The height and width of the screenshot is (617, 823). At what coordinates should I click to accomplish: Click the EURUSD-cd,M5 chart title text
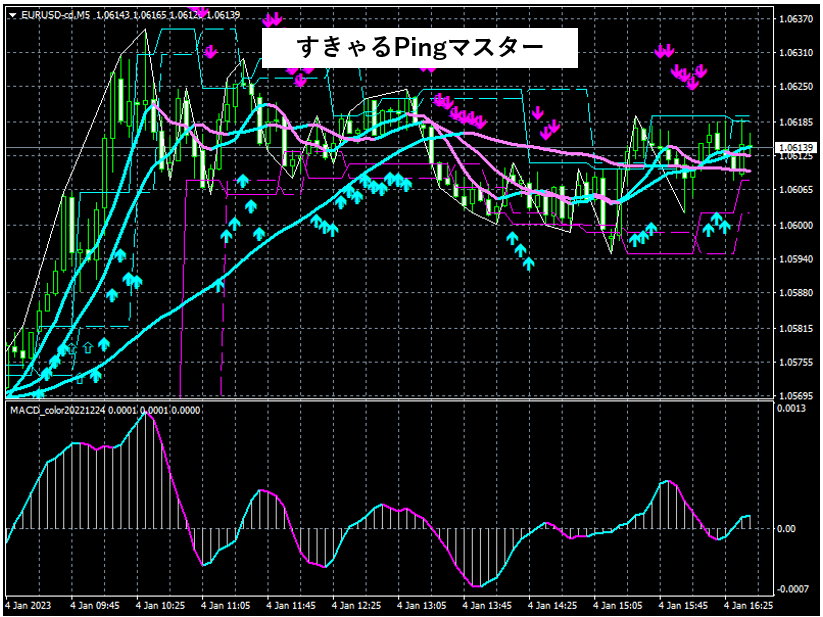pos(55,15)
